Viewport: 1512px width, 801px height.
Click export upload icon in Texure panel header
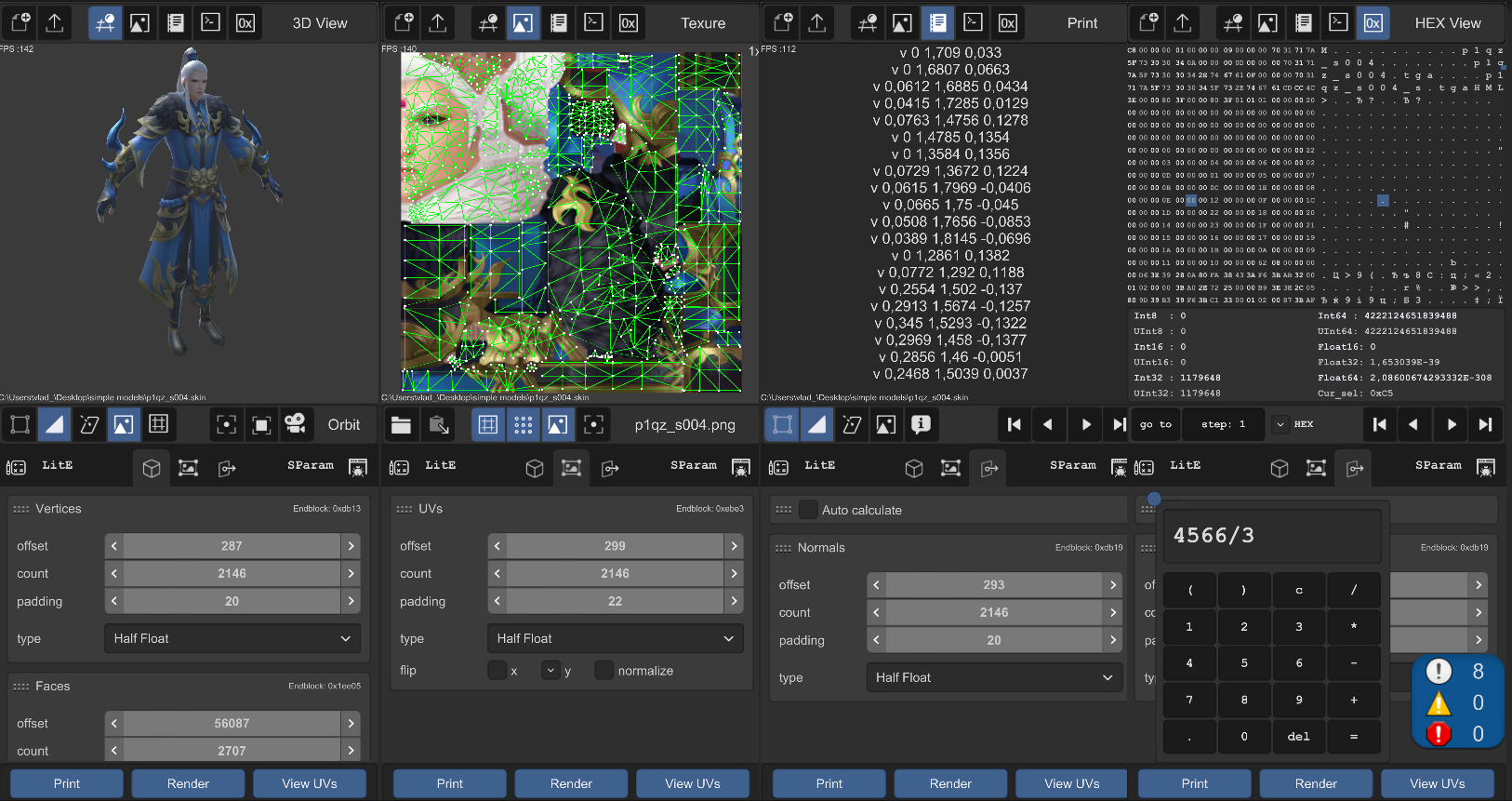click(438, 23)
